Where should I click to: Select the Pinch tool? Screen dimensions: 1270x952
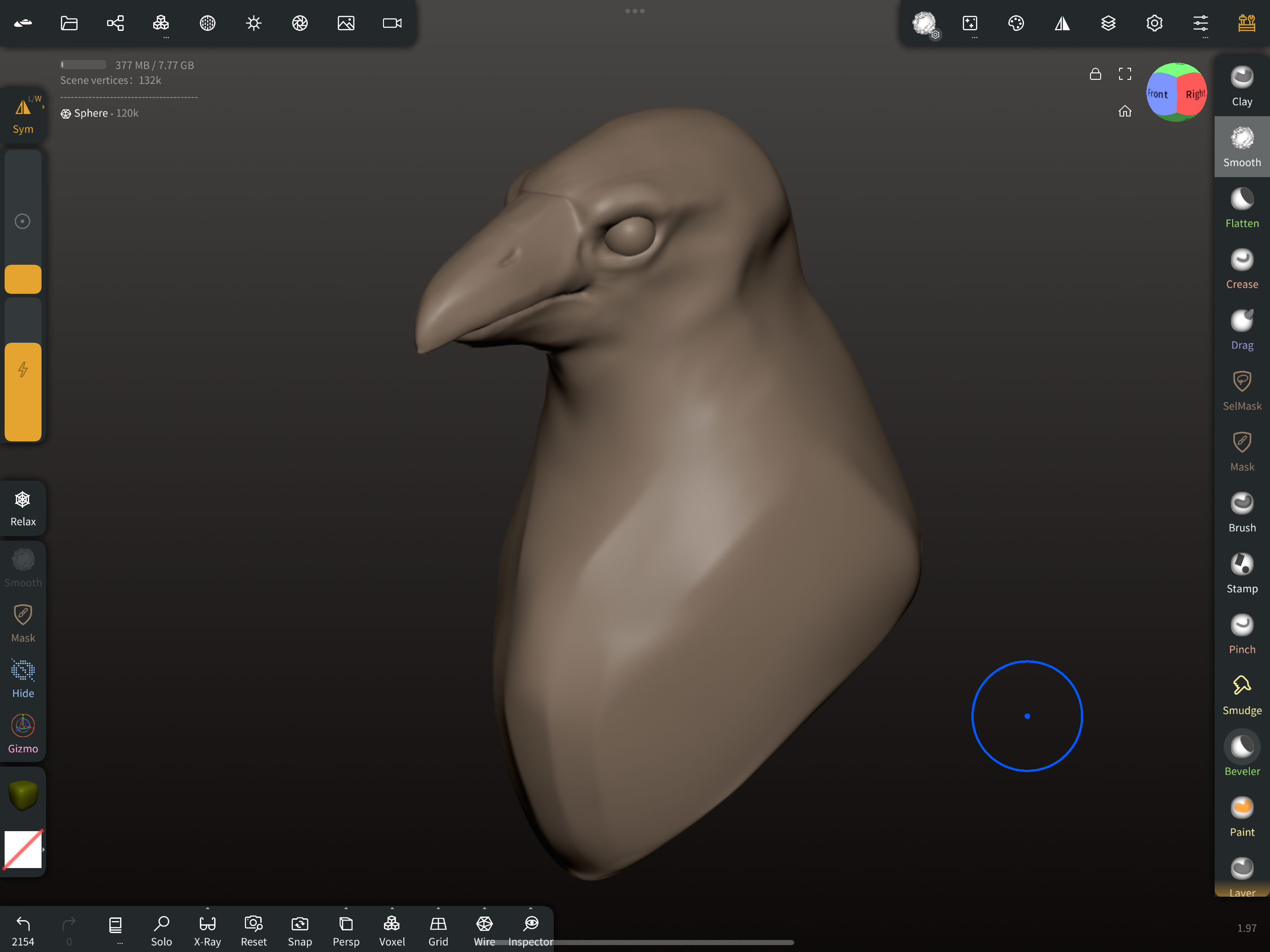click(1242, 634)
